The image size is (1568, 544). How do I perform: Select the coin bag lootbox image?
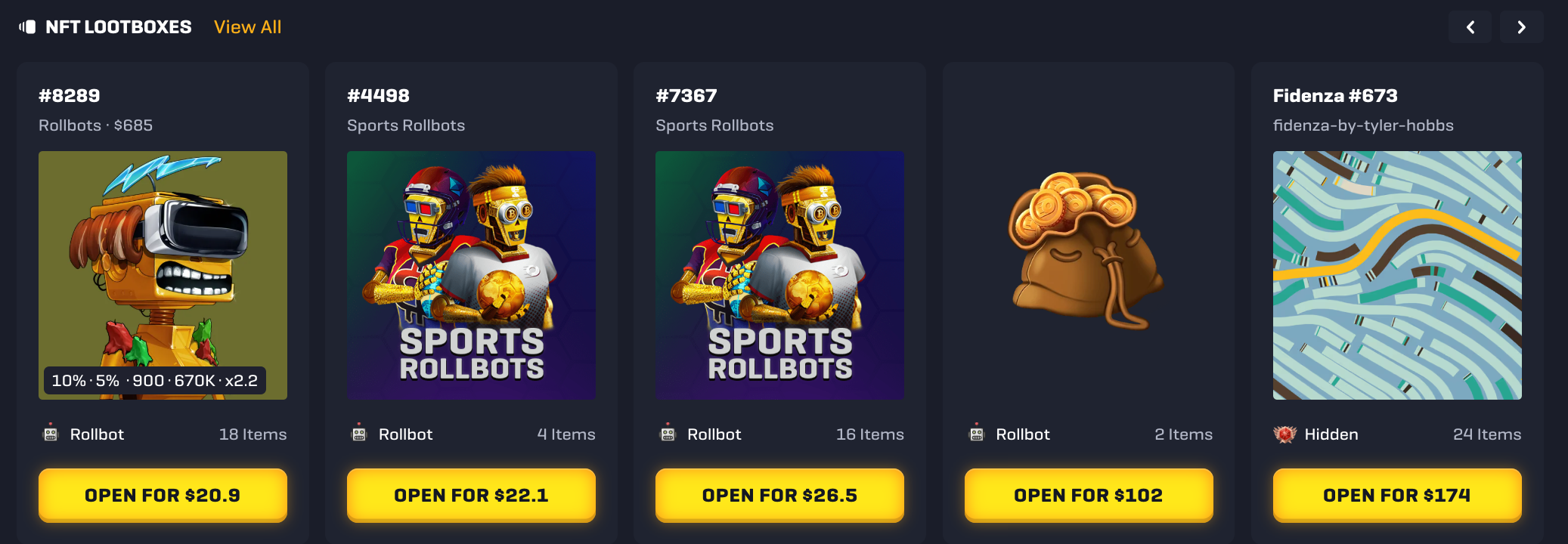pyautogui.click(x=1086, y=251)
